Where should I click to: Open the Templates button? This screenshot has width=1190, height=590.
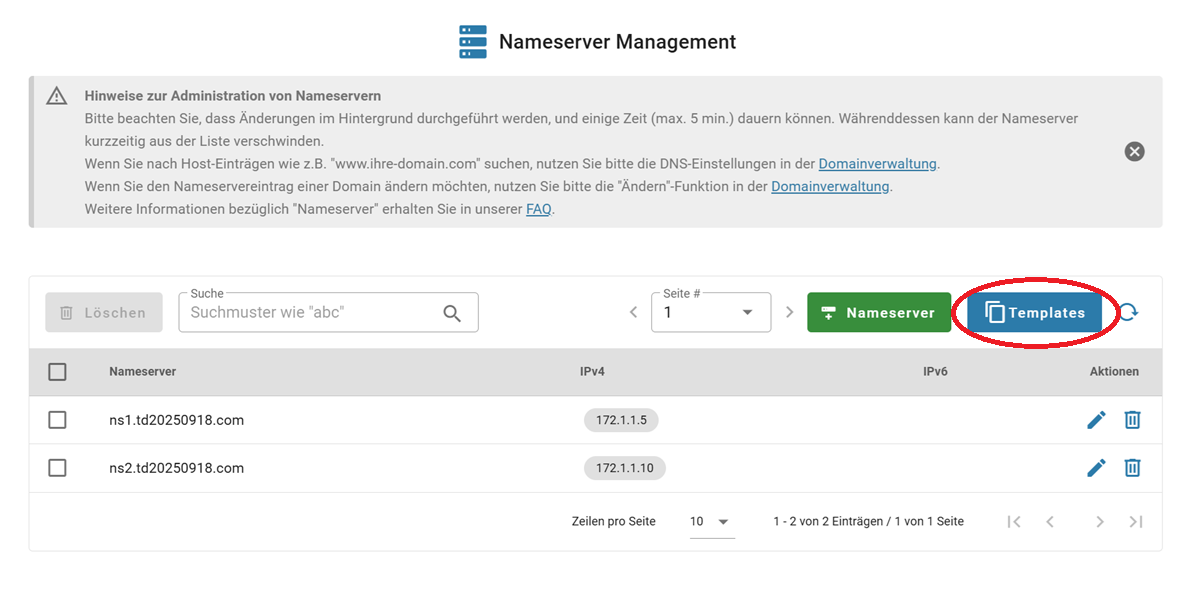(x=1034, y=313)
